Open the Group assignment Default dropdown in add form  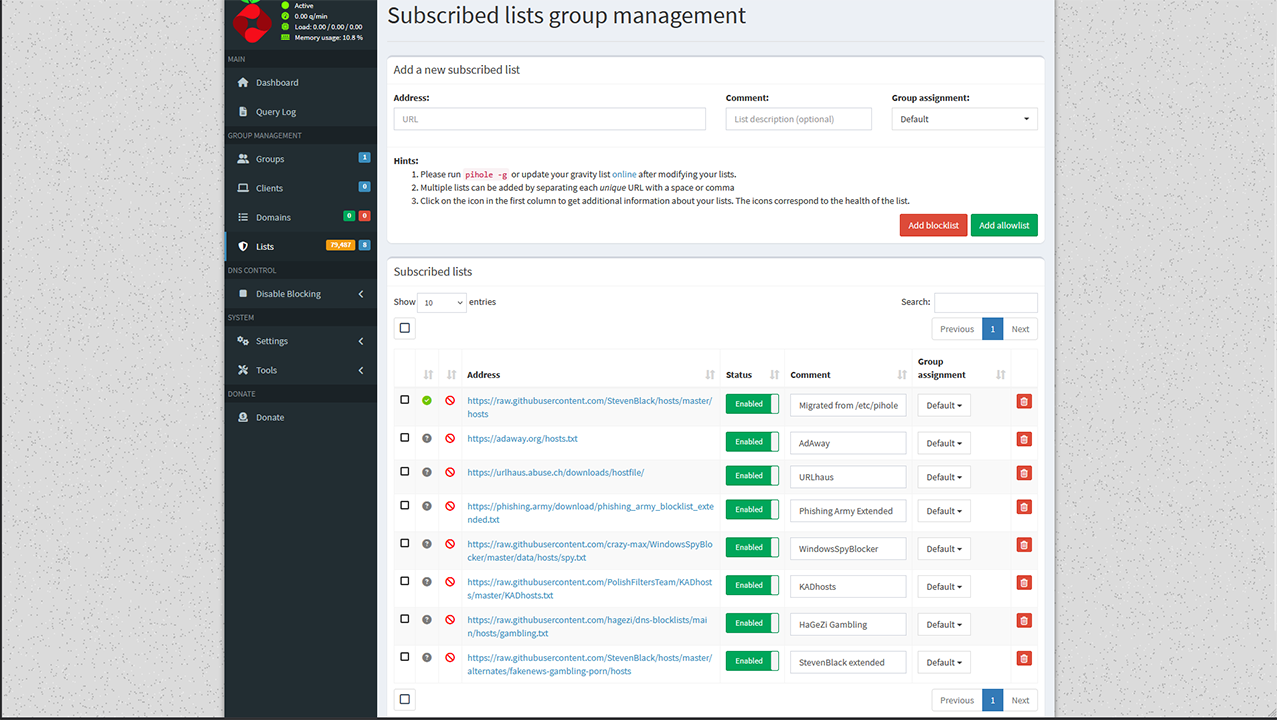click(964, 119)
